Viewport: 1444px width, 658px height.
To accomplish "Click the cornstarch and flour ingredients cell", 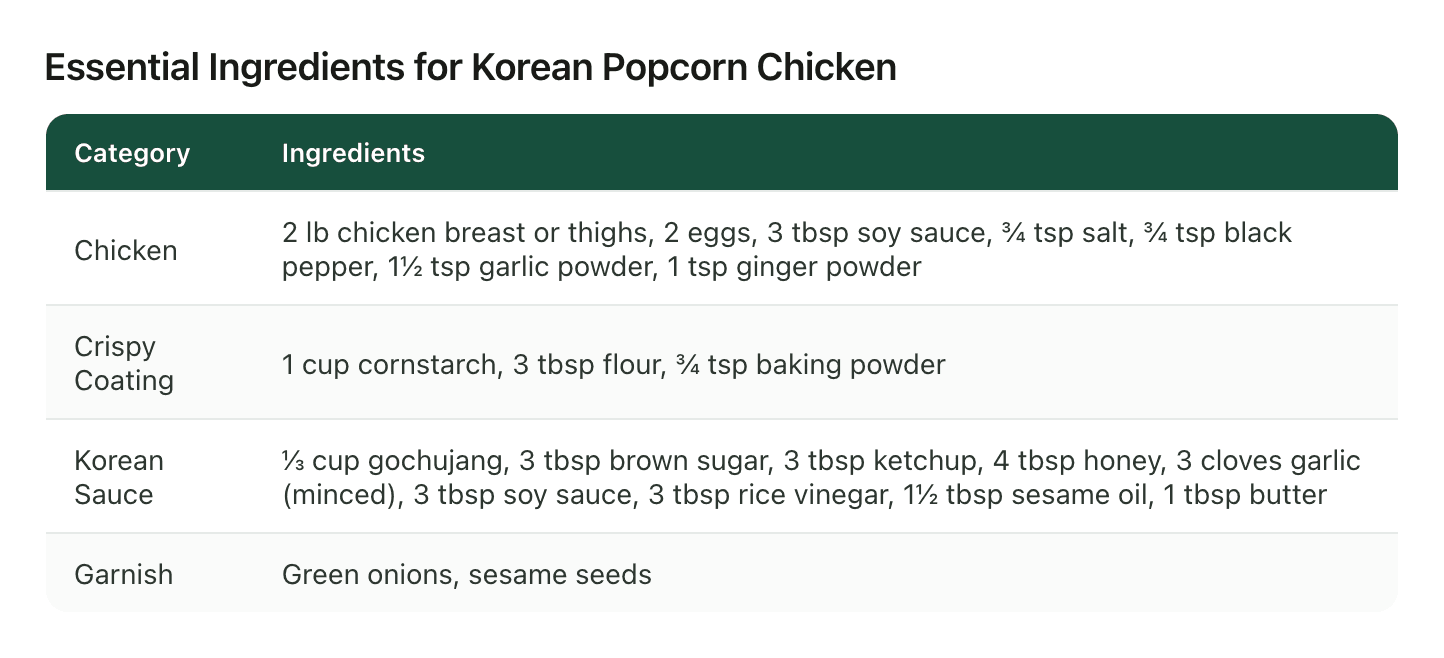I will pyautogui.click(x=613, y=364).
